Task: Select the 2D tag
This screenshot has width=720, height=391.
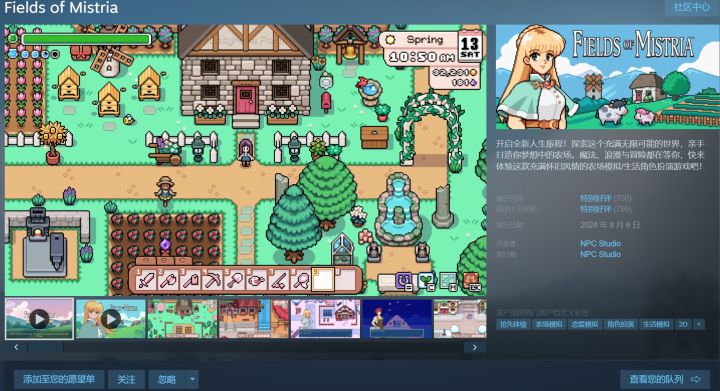Action: tap(683, 324)
